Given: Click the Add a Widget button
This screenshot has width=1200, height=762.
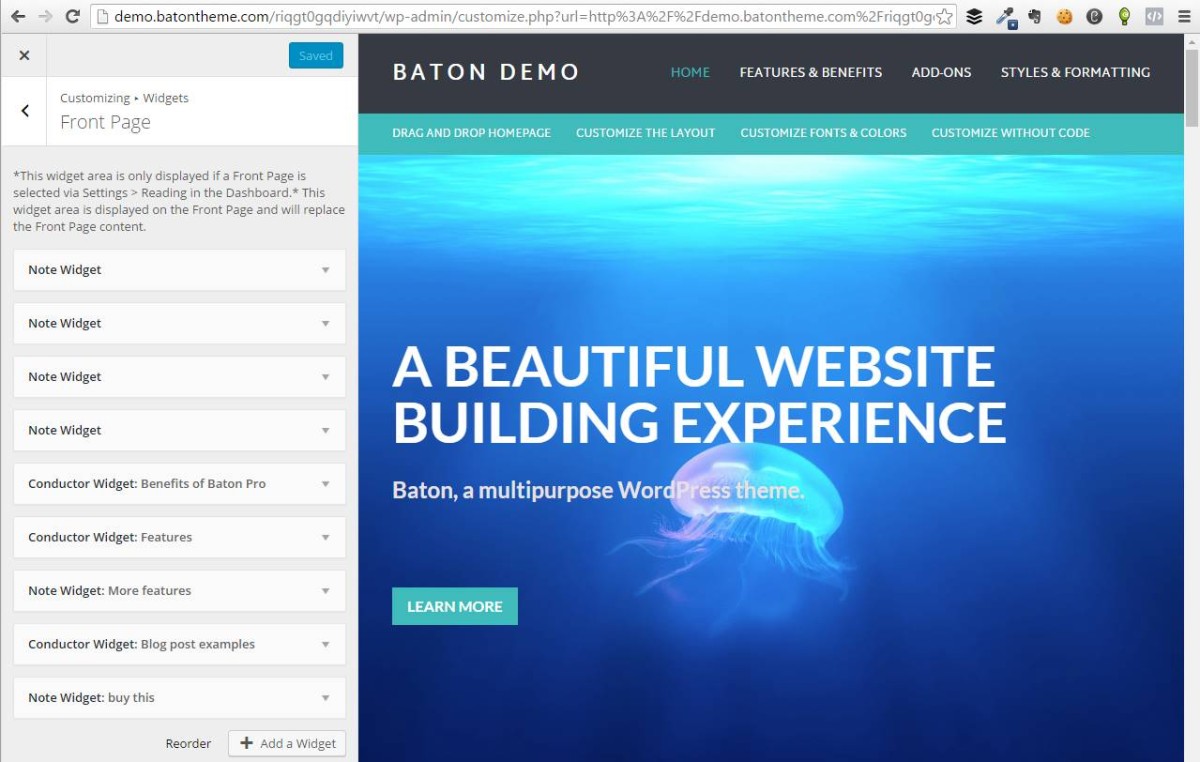Looking at the screenshot, I should click(x=287, y=743).
